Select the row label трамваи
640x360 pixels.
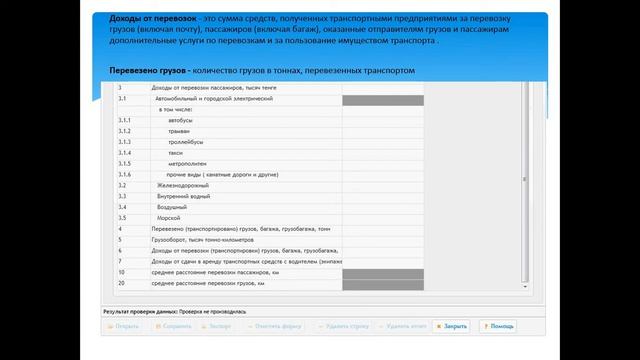(x=179, y=131)
